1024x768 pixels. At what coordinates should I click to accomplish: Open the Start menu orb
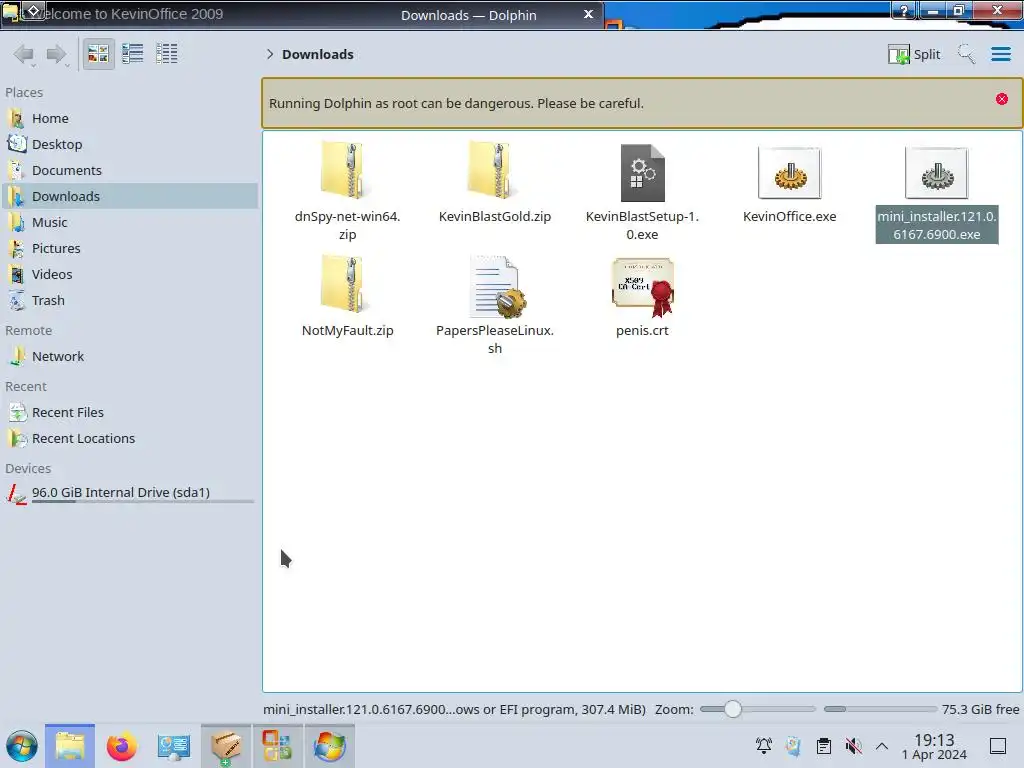click(x=22, y=746)
